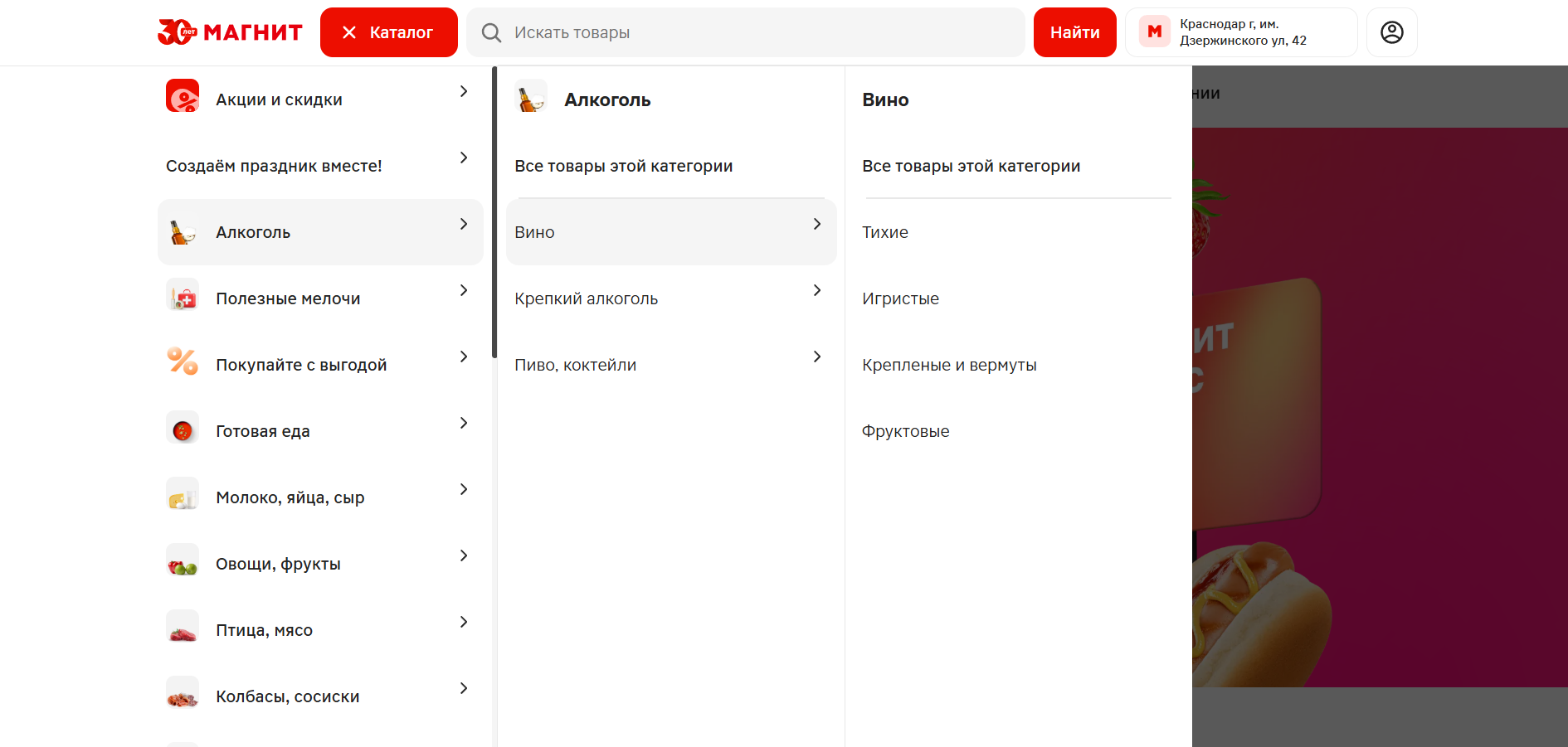Open store address selector Краснодар Дзержинского

(x=1241, y=32)
